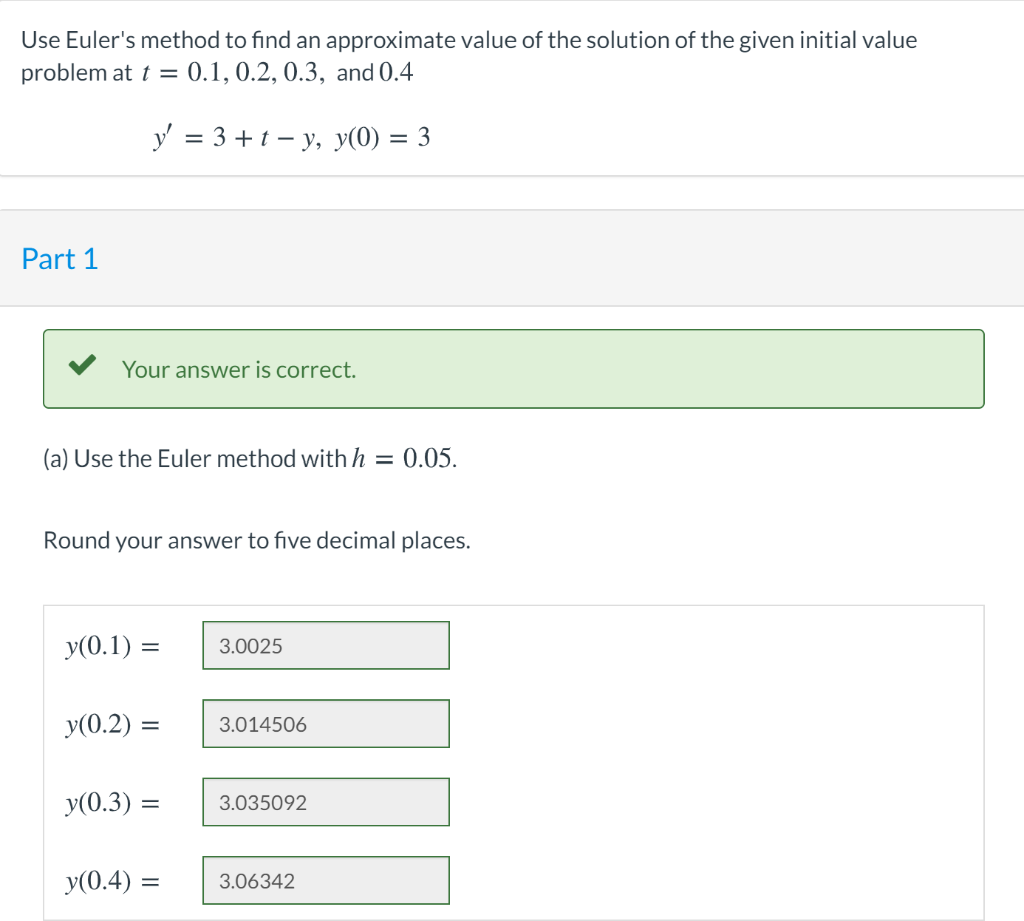Select the y(0.4) answer field
Screen dimensions: 1024x921
pyautogui.click(x=326, y=881)
